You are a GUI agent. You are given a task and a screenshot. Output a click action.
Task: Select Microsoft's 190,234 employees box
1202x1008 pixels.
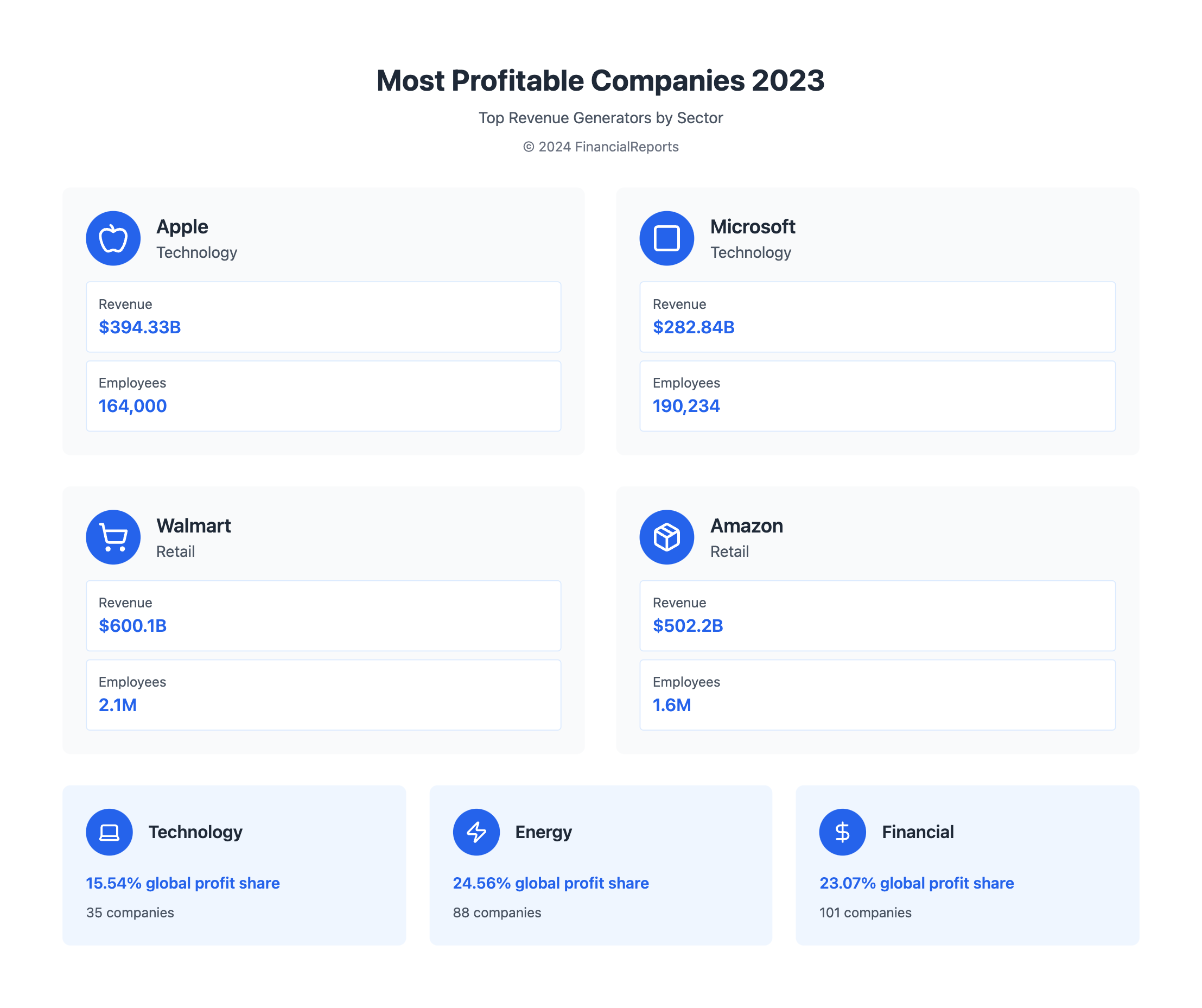coord(877,396)
